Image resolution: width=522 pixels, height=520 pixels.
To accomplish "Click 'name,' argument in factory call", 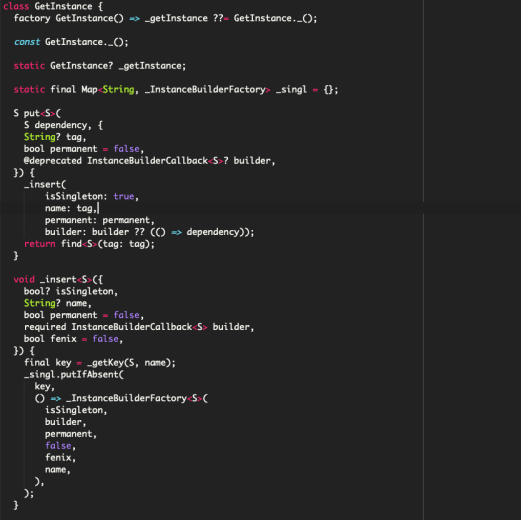I will click(58, 470).
